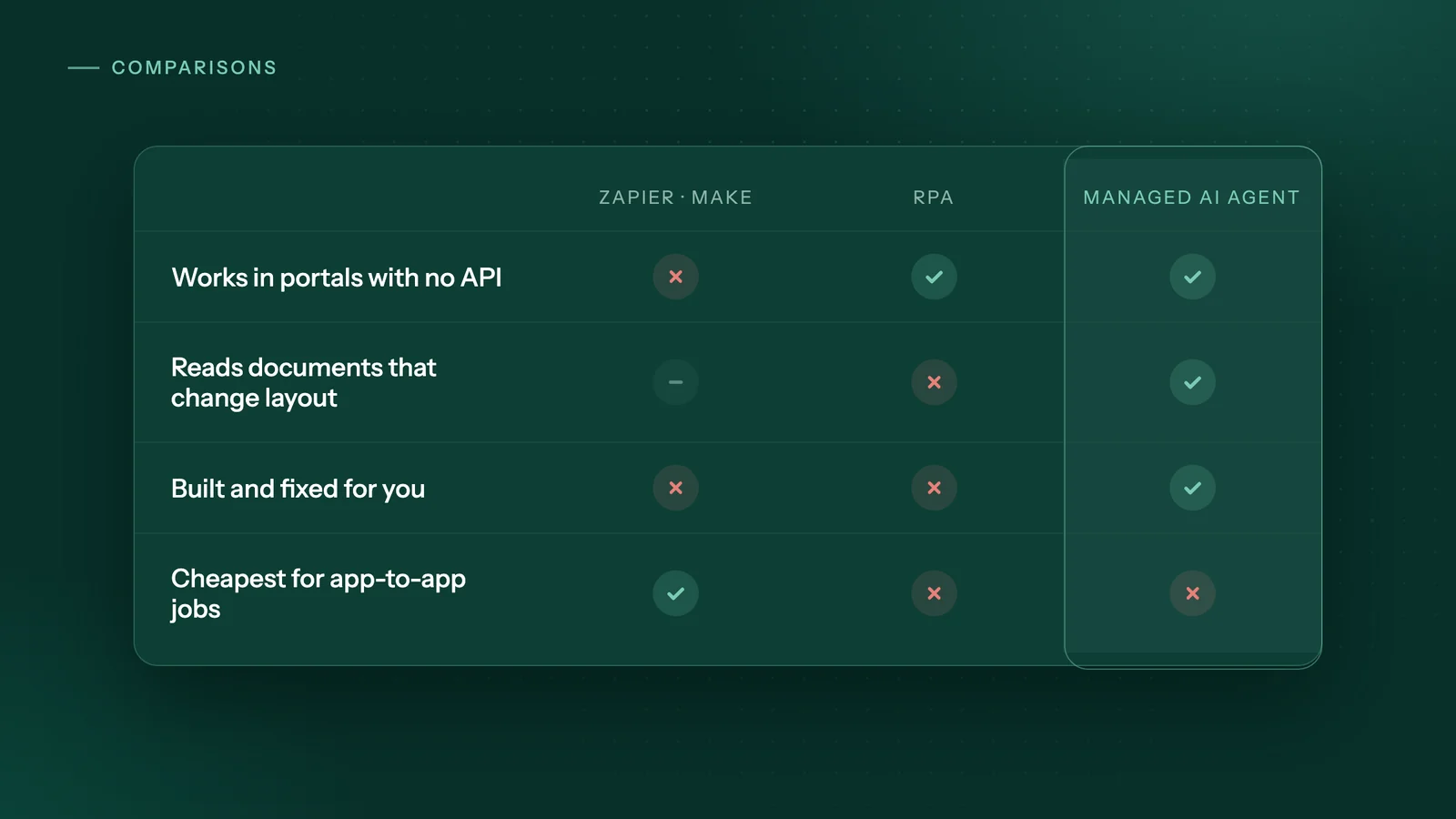The width and height of the screenshot is (1456, 819).
Task: Click the RPA cross in Built and fixed row
Action: (934, 488)
